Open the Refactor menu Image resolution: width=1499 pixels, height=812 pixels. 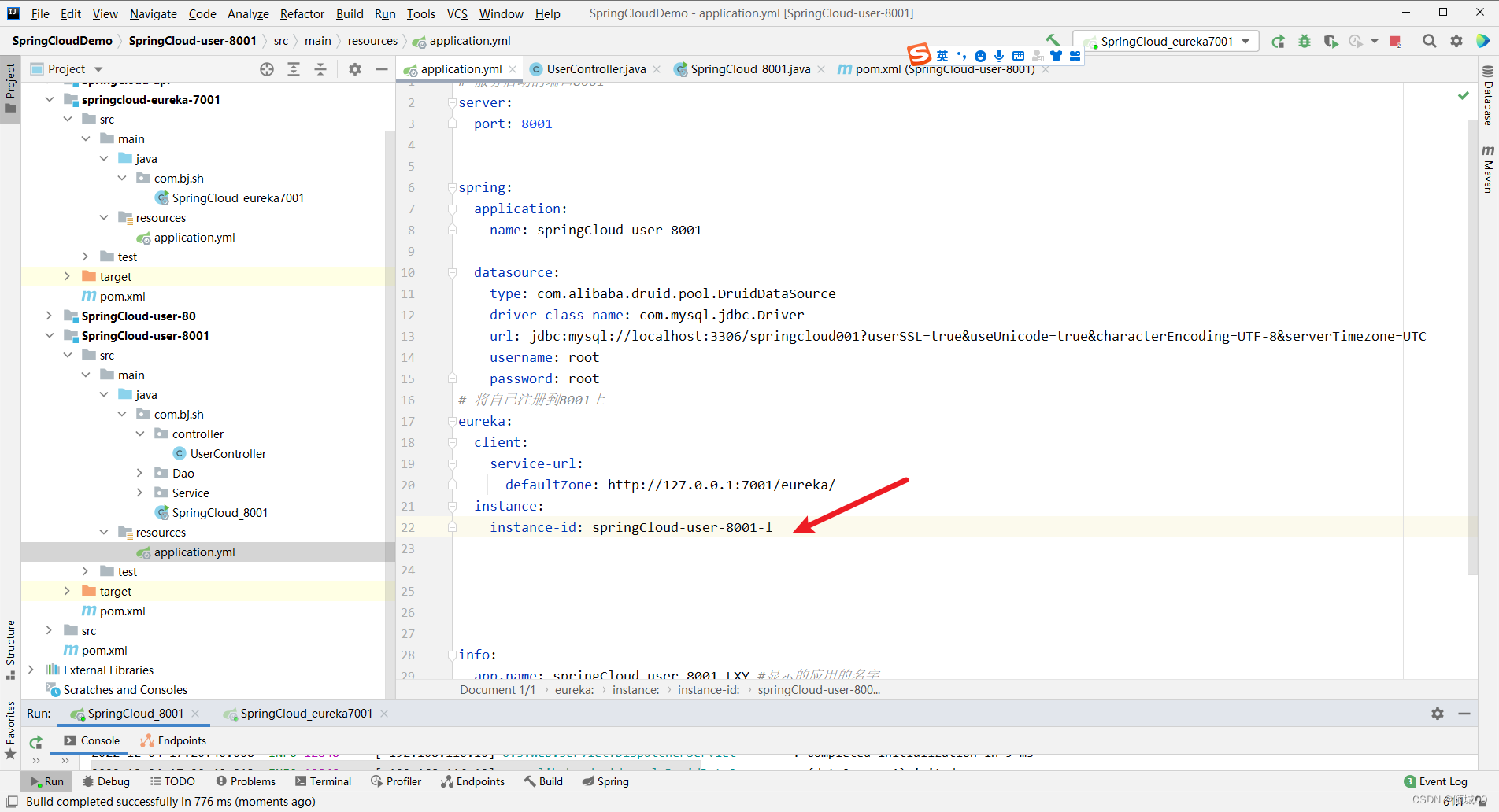[x=302, y=13]
